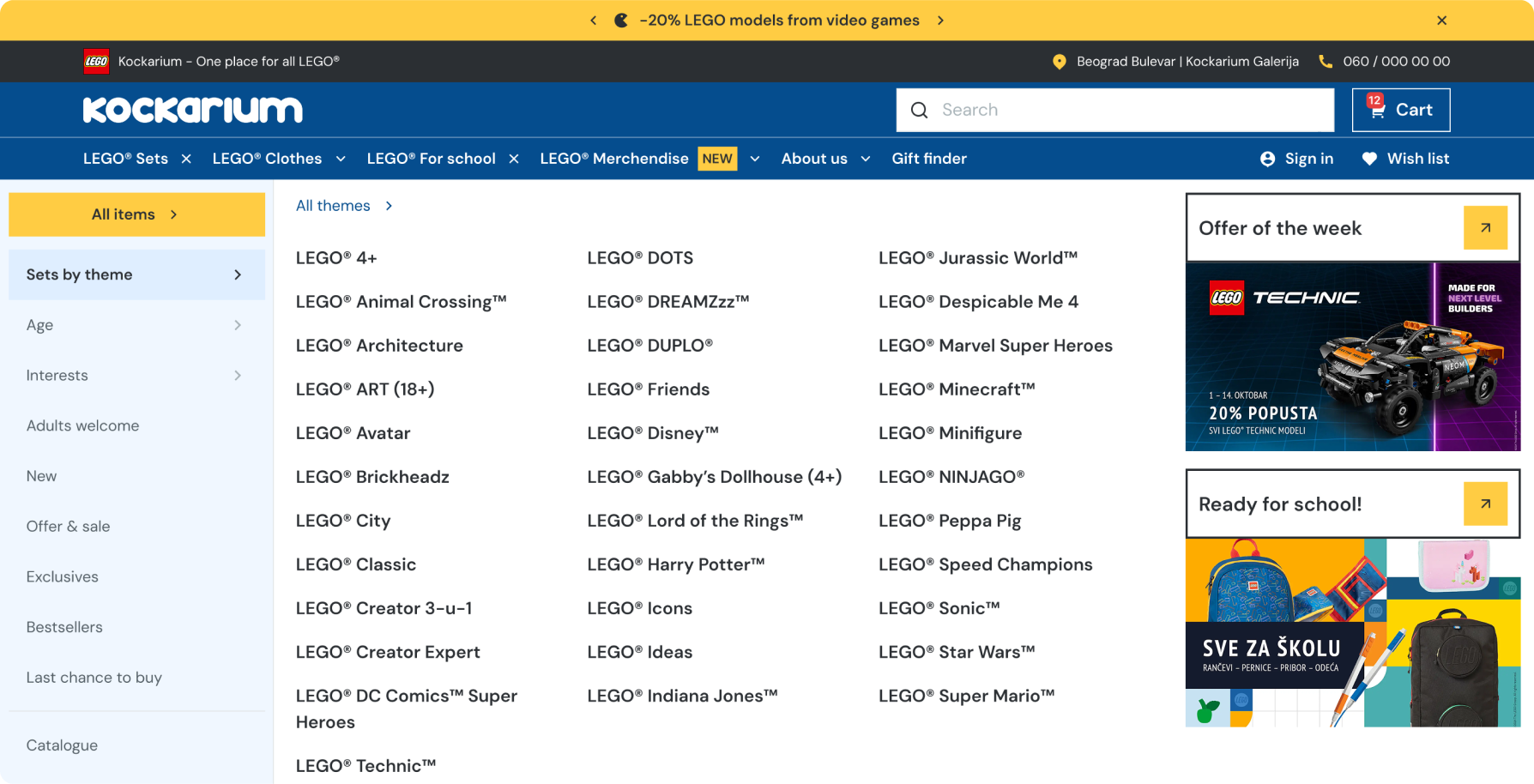Open Offer of the week arrow icon

tap(1485, 228)
